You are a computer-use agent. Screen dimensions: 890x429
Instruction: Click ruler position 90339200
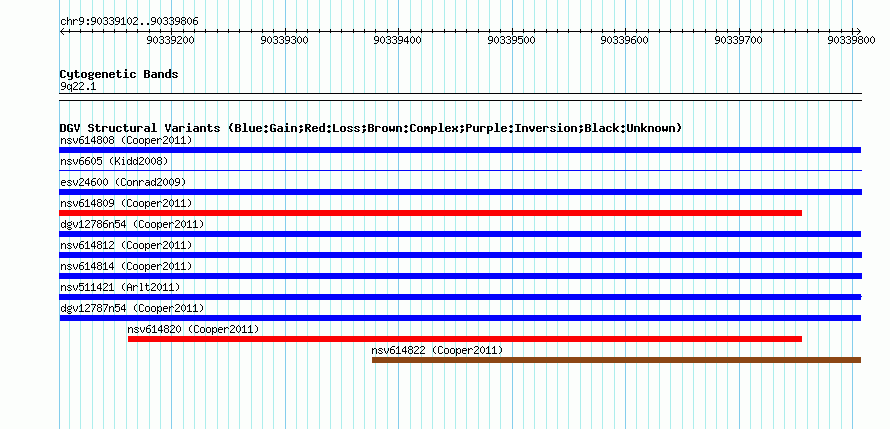pos(170,40)
